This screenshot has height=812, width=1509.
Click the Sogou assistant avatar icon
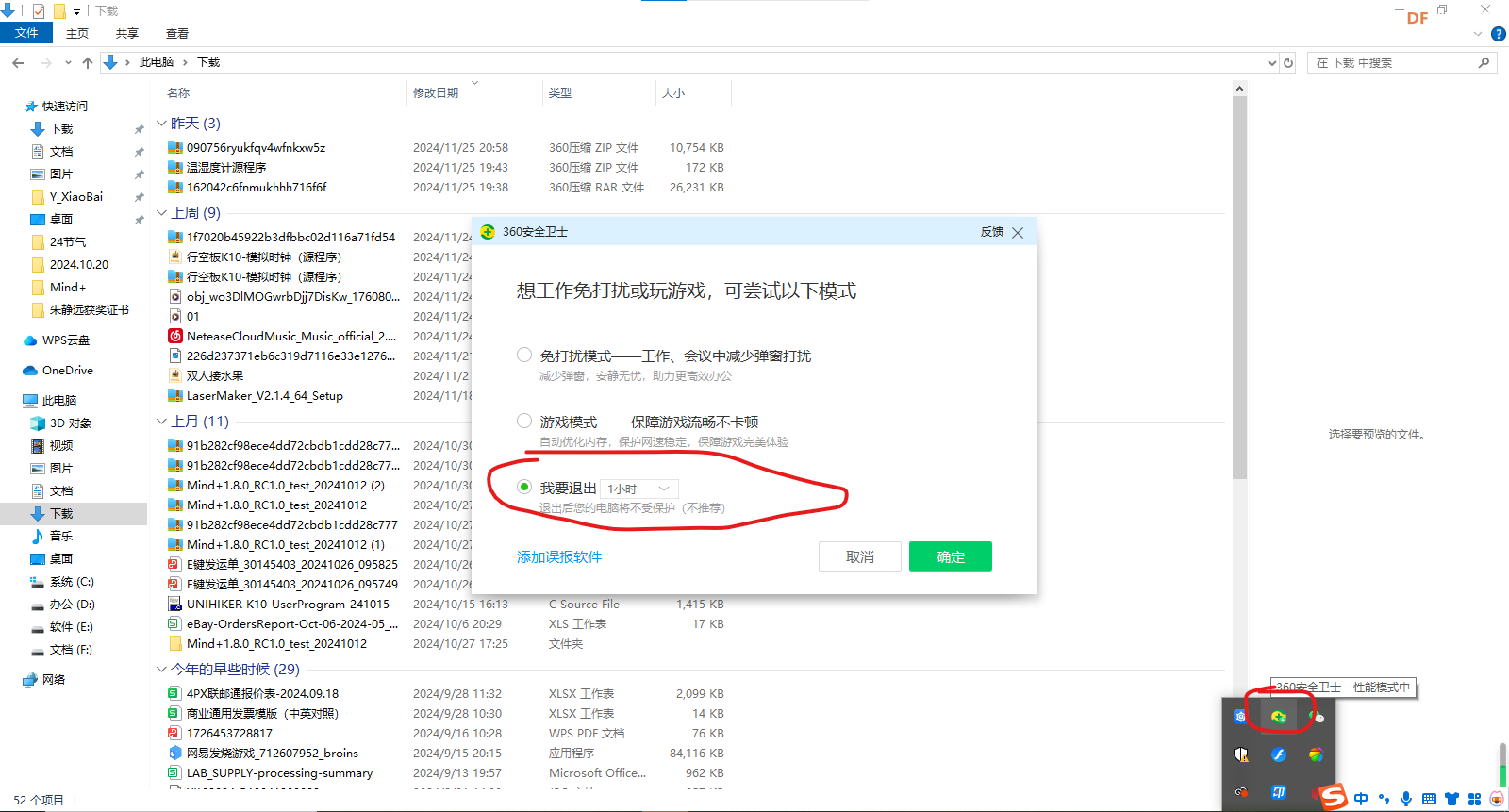tap(1497, 799)
